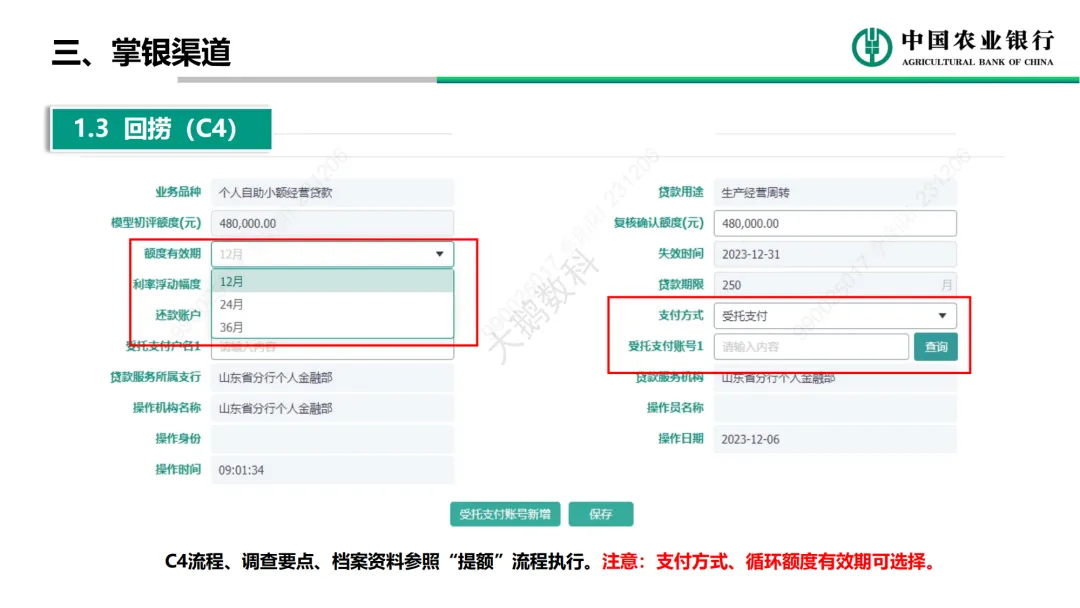1080x608 pixels.
Task: Click the 模型初评额度 field
Action: 332,223
